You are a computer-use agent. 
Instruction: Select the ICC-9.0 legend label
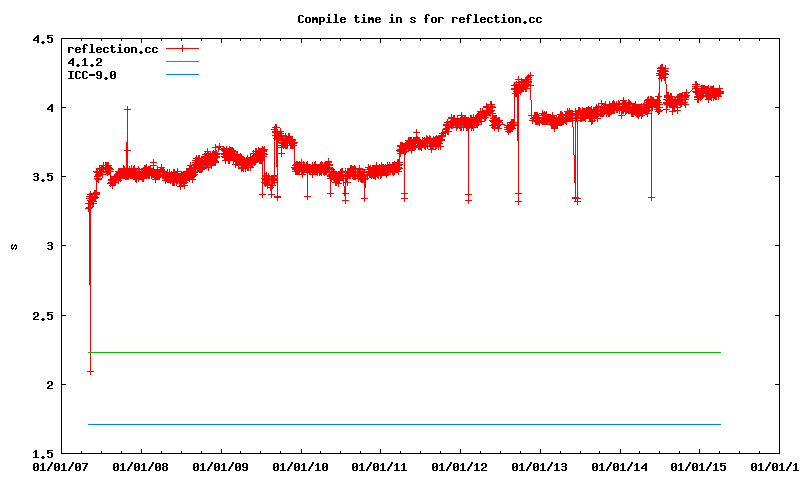click(x=92, y=75)
